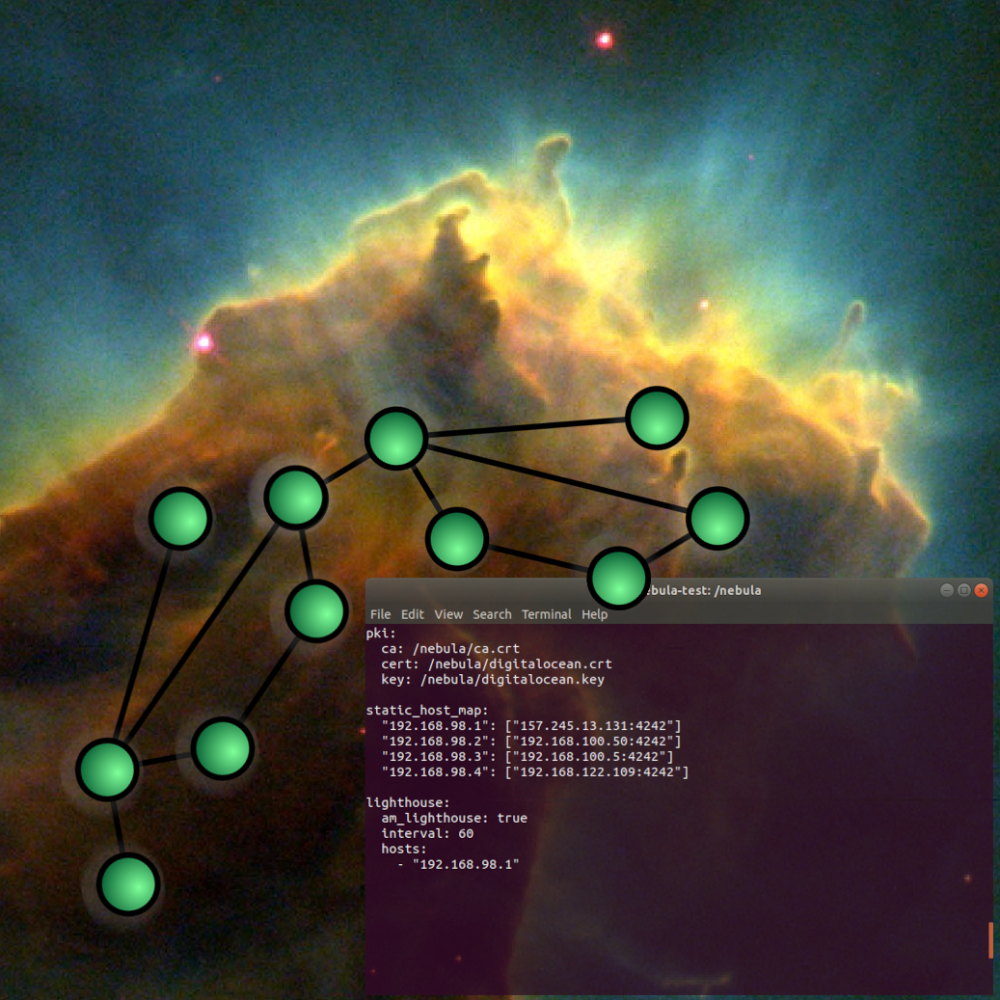This screenshot has height=1000, width=1000.
Task: Click the 'interval: 60' line
Action: click(x=427, y=833)
